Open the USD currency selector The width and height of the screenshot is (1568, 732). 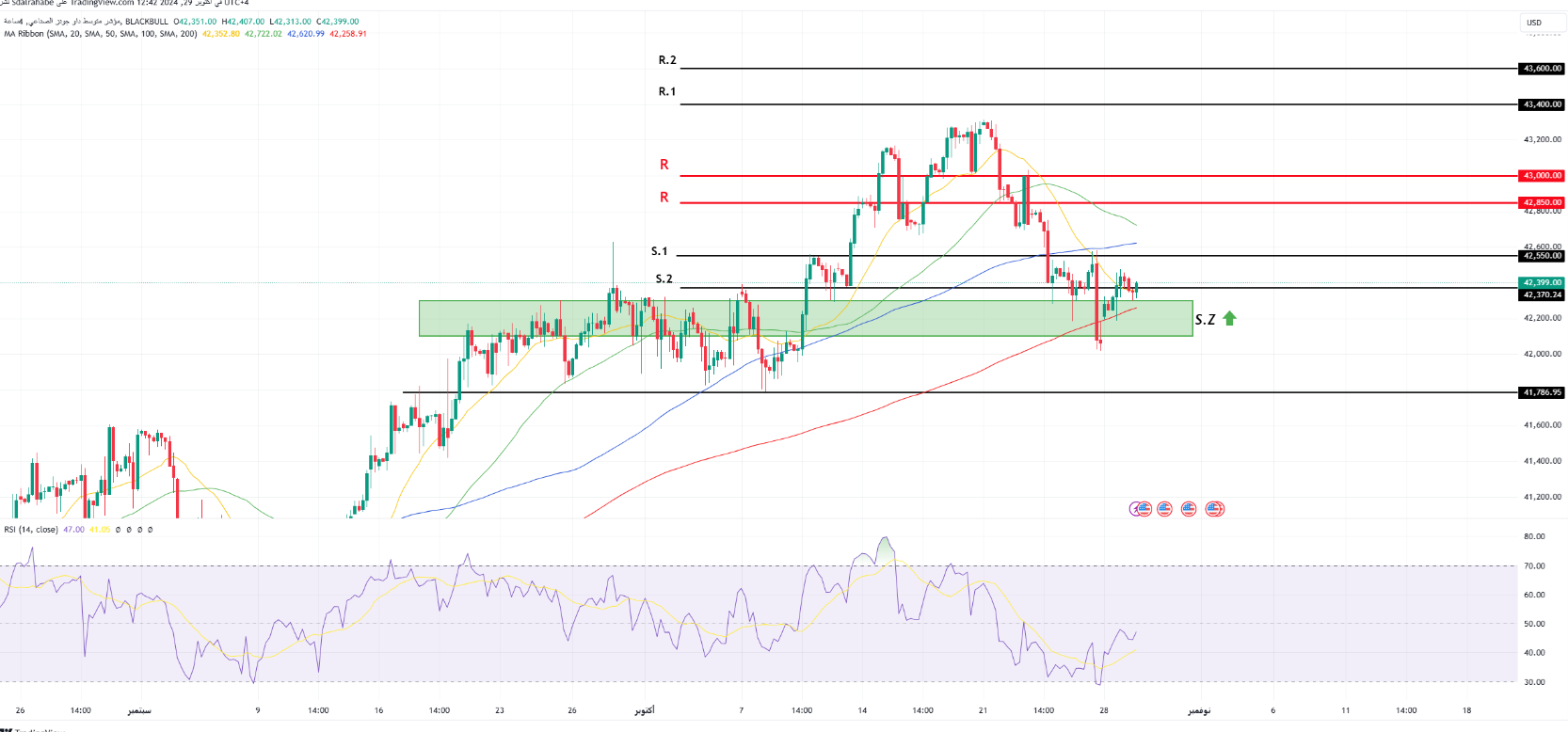[1541, 23]
